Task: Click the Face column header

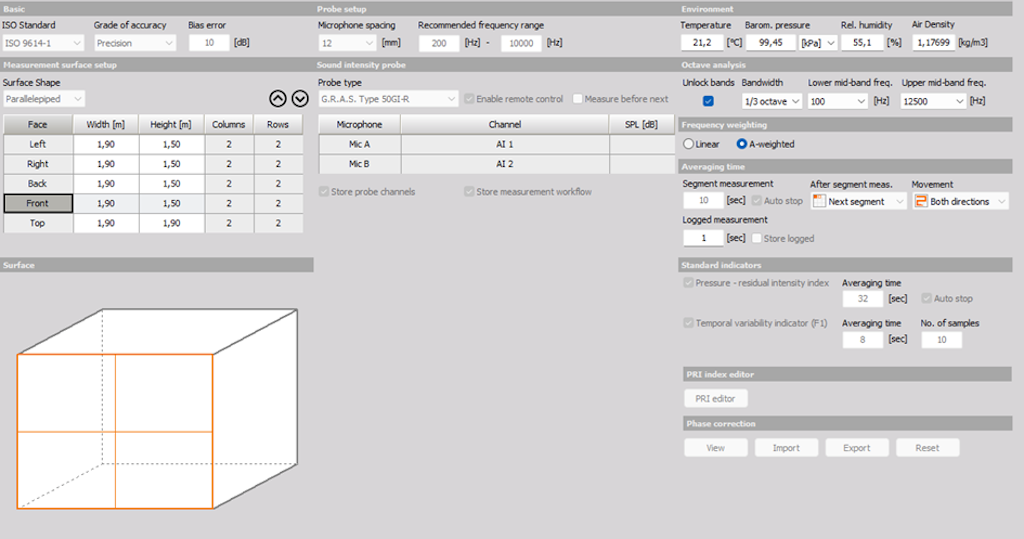Action: [x=38, y=124]
